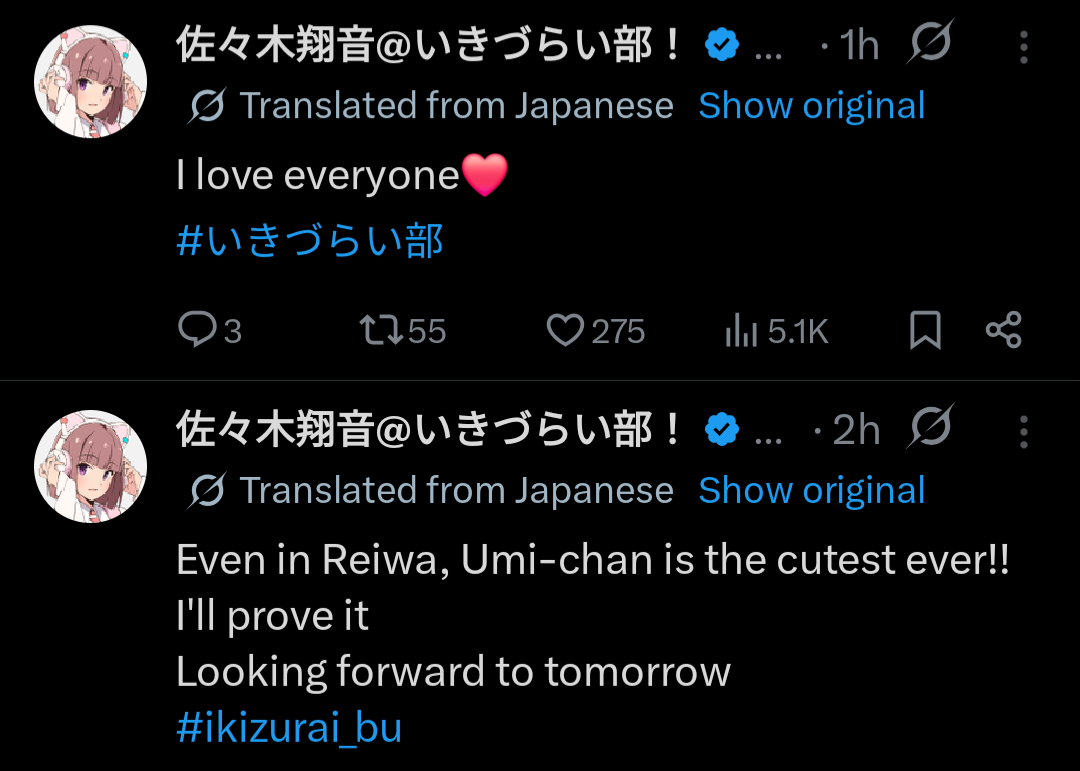Show original Japanese text of first post
Screen dimensions: 1080x771
pos(811,106)
